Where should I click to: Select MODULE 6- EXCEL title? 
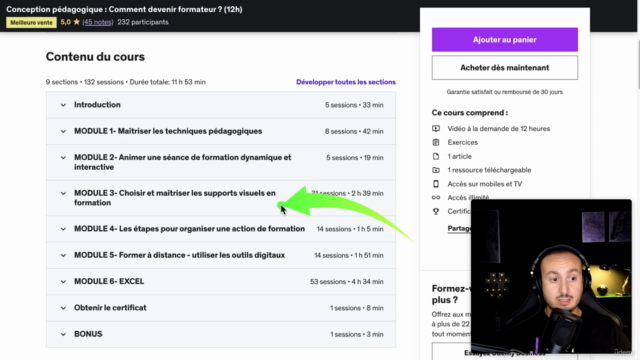tap(109, 282)
